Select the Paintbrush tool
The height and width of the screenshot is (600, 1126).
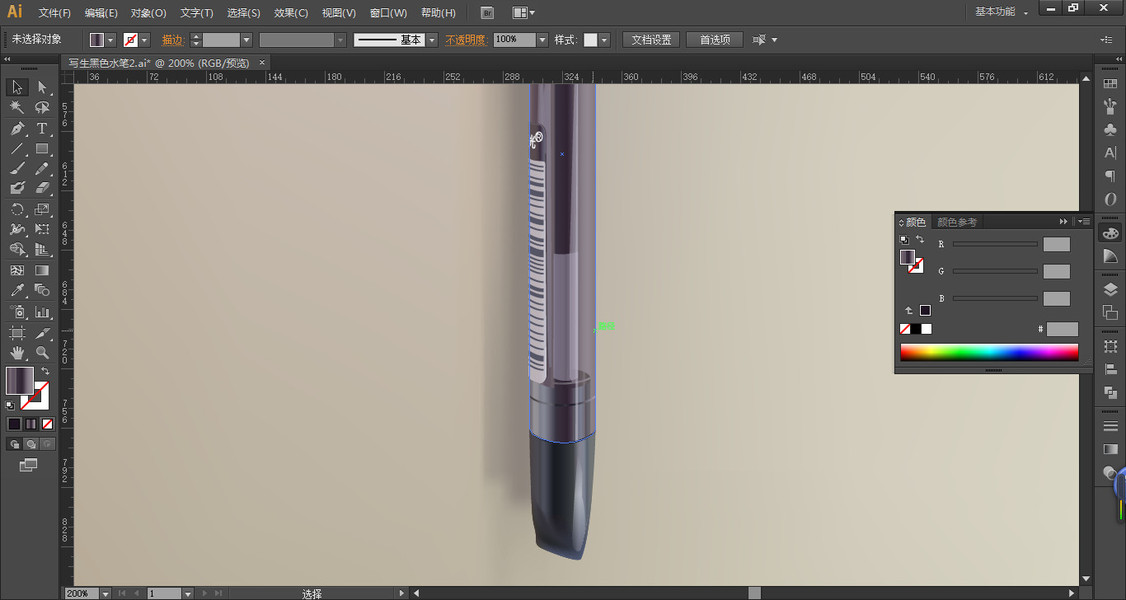click(17, 169)
